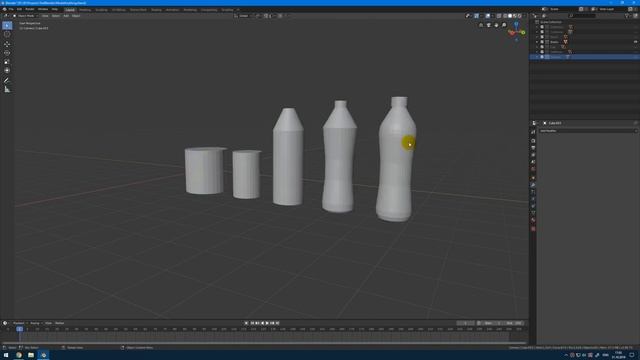Open the Render menu
This screenshot has width=640, height=360.
point(30,9)
